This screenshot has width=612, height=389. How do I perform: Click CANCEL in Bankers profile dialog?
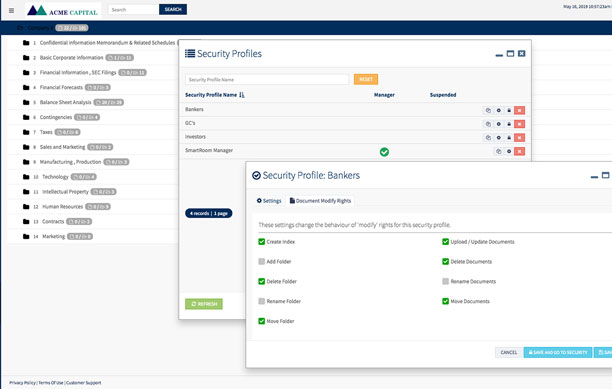tap(509, 352)
